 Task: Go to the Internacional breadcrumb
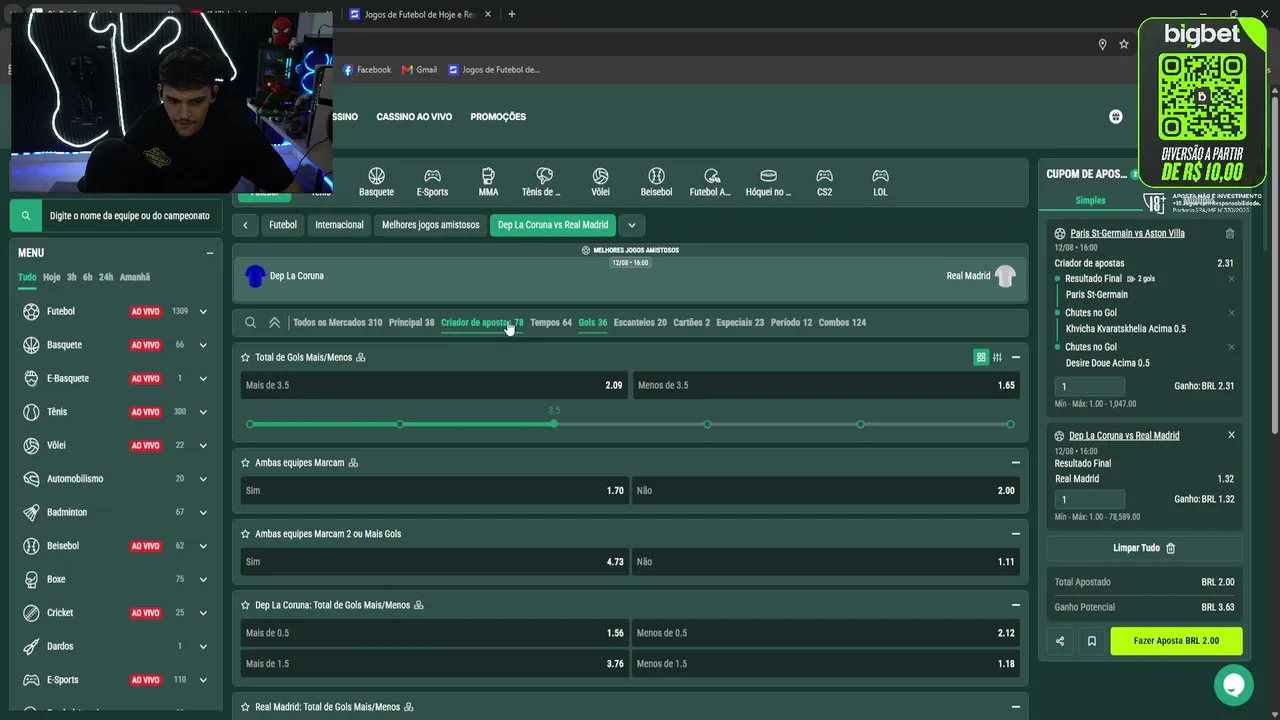pyautogui.click(x=339, y=225)
